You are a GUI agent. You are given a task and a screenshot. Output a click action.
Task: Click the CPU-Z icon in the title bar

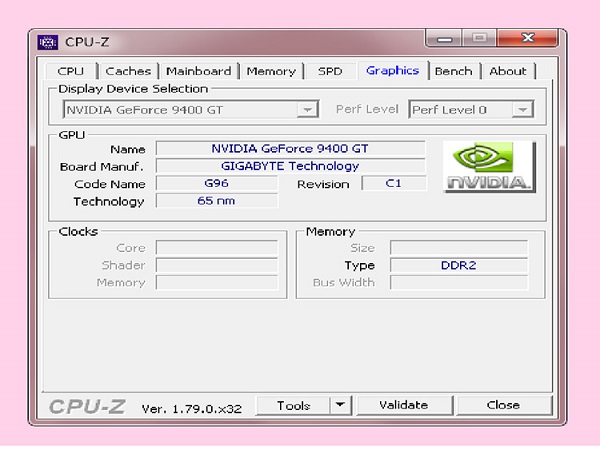click(x=48, y=42)
